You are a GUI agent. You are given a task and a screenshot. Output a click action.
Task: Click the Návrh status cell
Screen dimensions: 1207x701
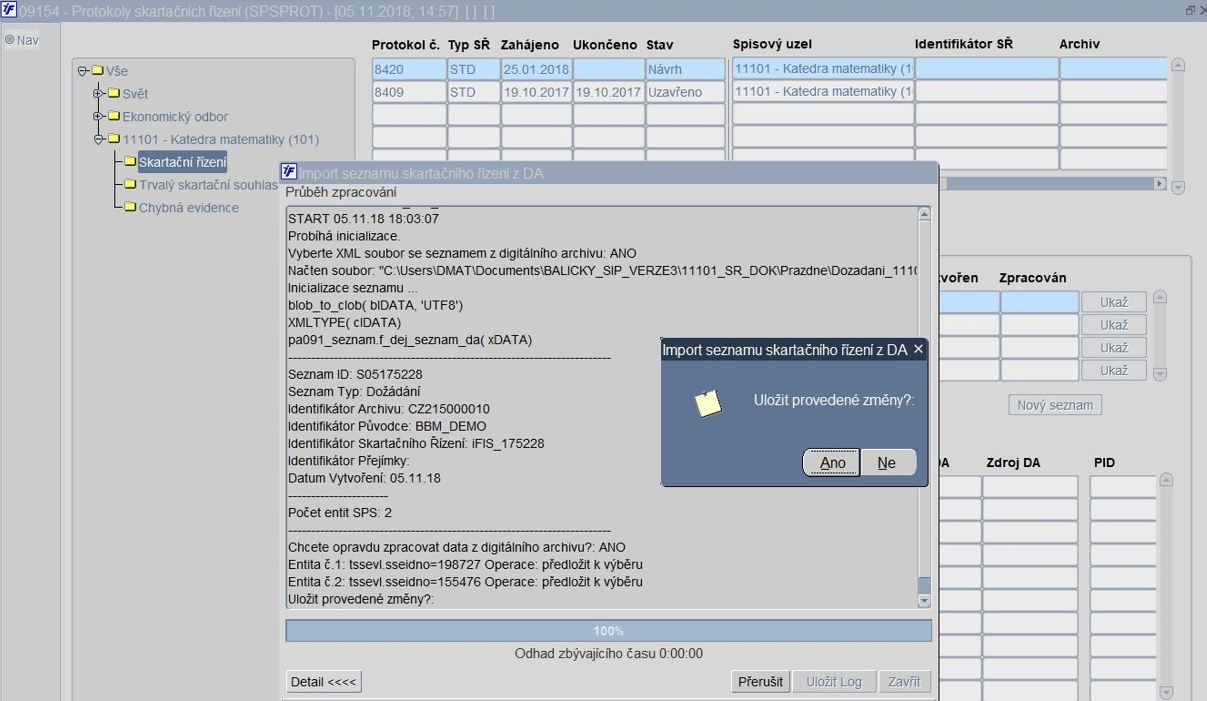(685, 69)
